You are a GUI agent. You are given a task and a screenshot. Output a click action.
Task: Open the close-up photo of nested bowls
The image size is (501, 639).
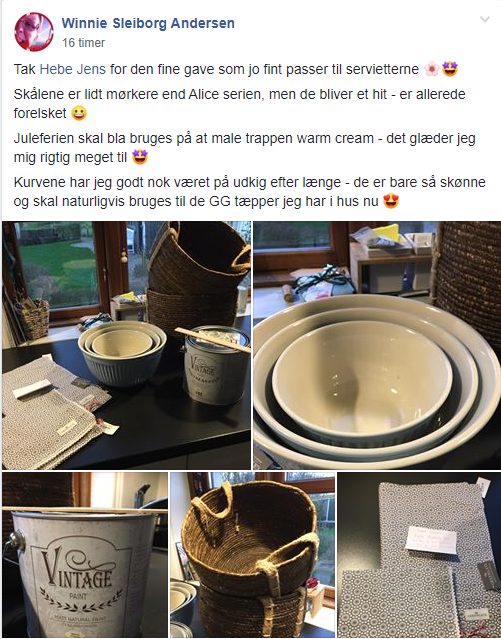pos(377,345)
